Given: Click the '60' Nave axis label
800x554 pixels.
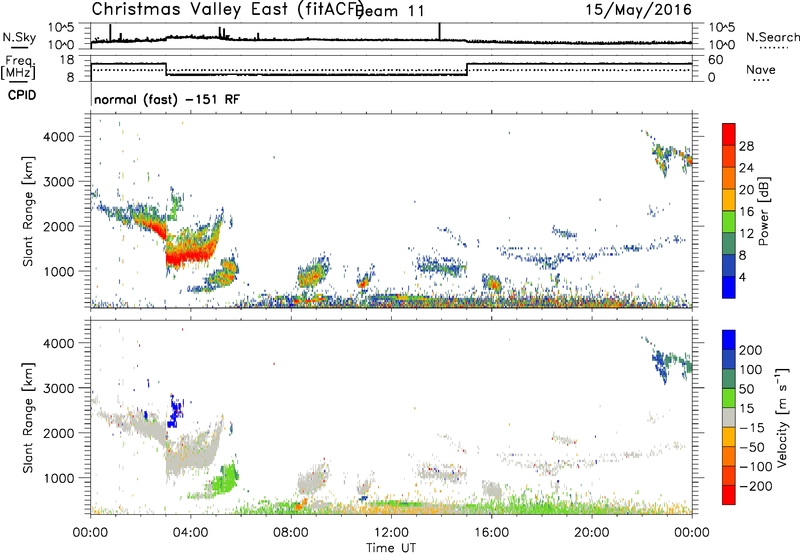Looking at the screenshot, I should coord(716,60).
